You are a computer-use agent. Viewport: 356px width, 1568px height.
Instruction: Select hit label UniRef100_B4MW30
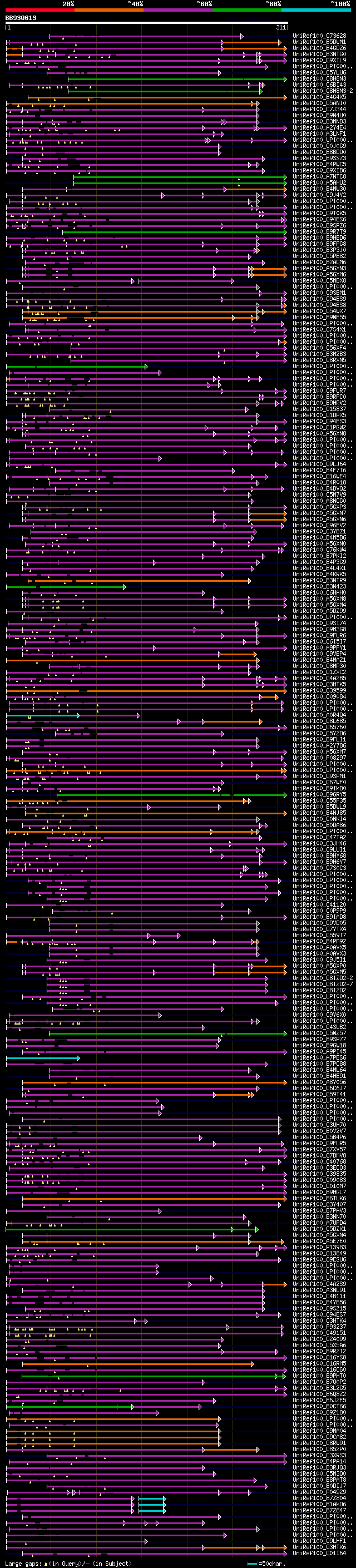point(319,189)
